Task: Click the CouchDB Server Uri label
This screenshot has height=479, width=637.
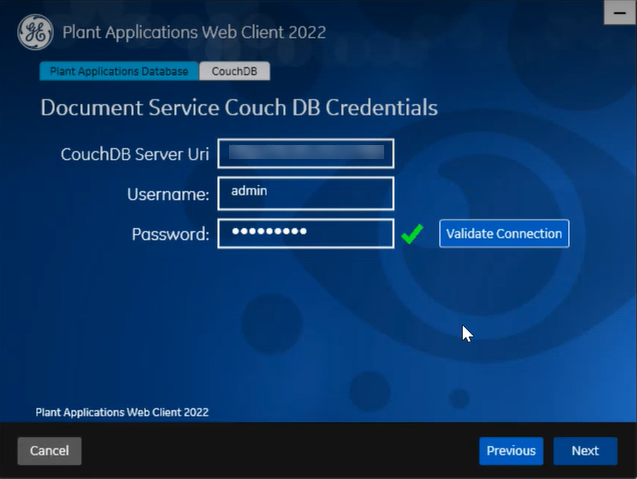Action: tap(135, 154)
